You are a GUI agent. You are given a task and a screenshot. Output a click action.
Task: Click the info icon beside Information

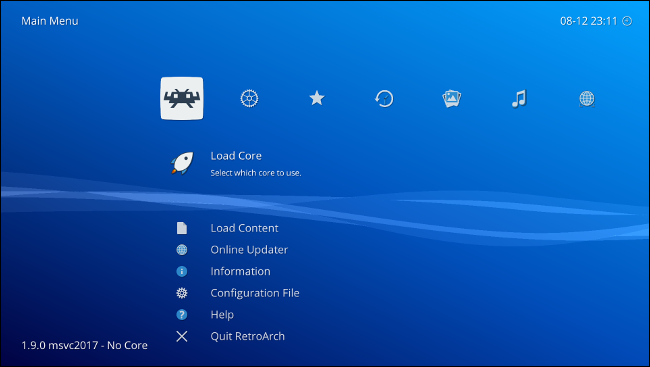[x=182, y=271]
